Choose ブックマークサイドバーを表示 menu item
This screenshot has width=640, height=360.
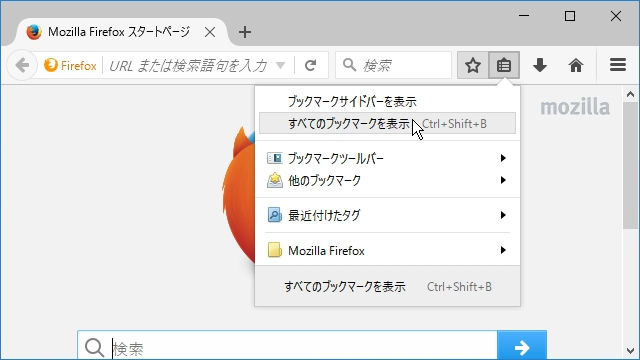point(387,101)
